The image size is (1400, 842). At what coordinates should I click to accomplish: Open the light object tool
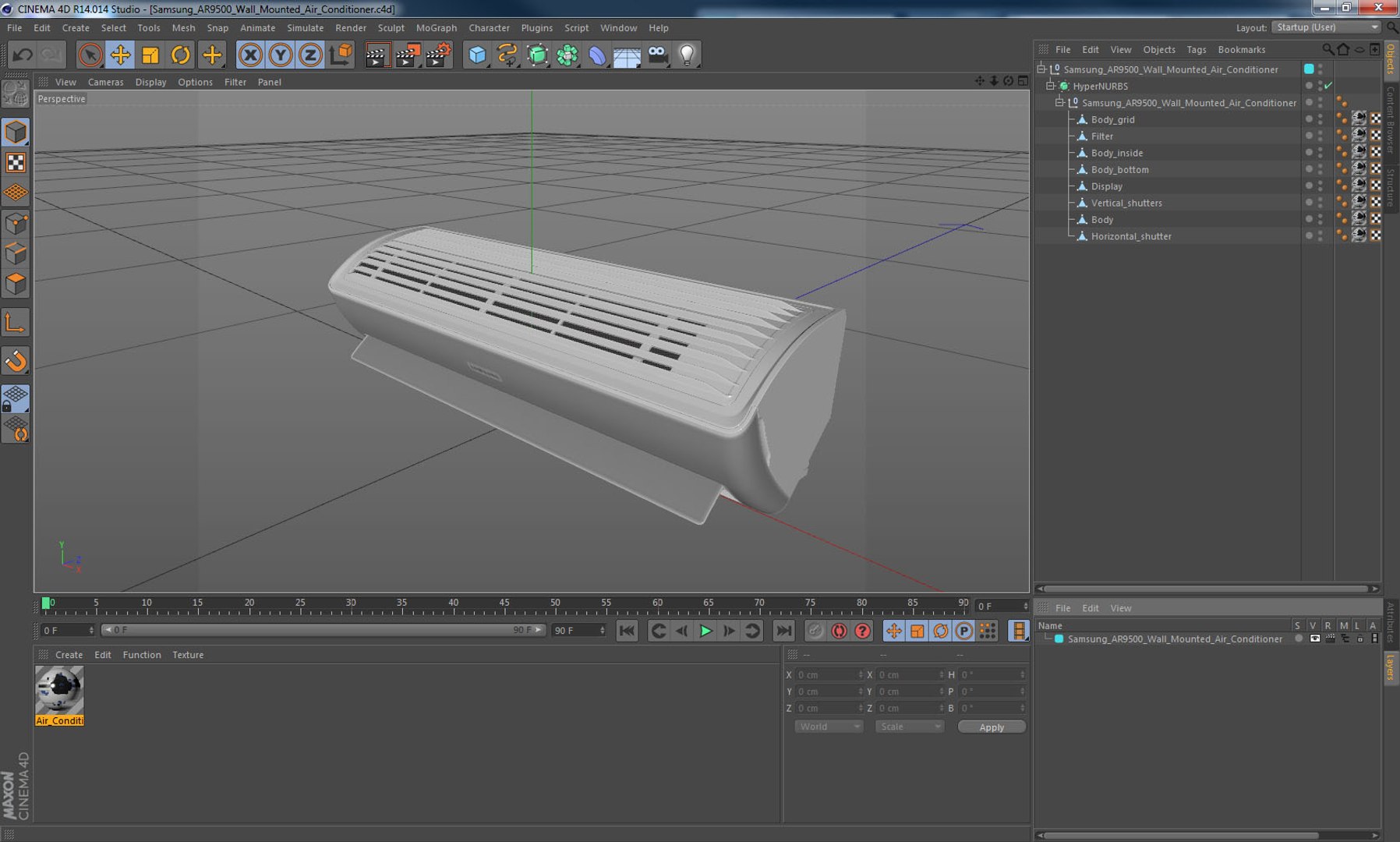pyautogui.click(x=687, y=55)
